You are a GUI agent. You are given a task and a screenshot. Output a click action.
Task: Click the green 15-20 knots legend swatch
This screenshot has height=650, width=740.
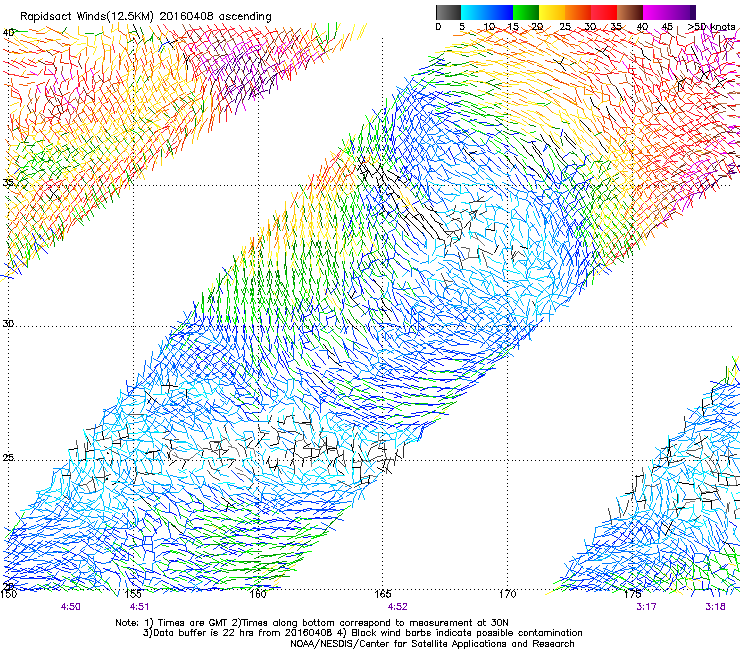526,12
